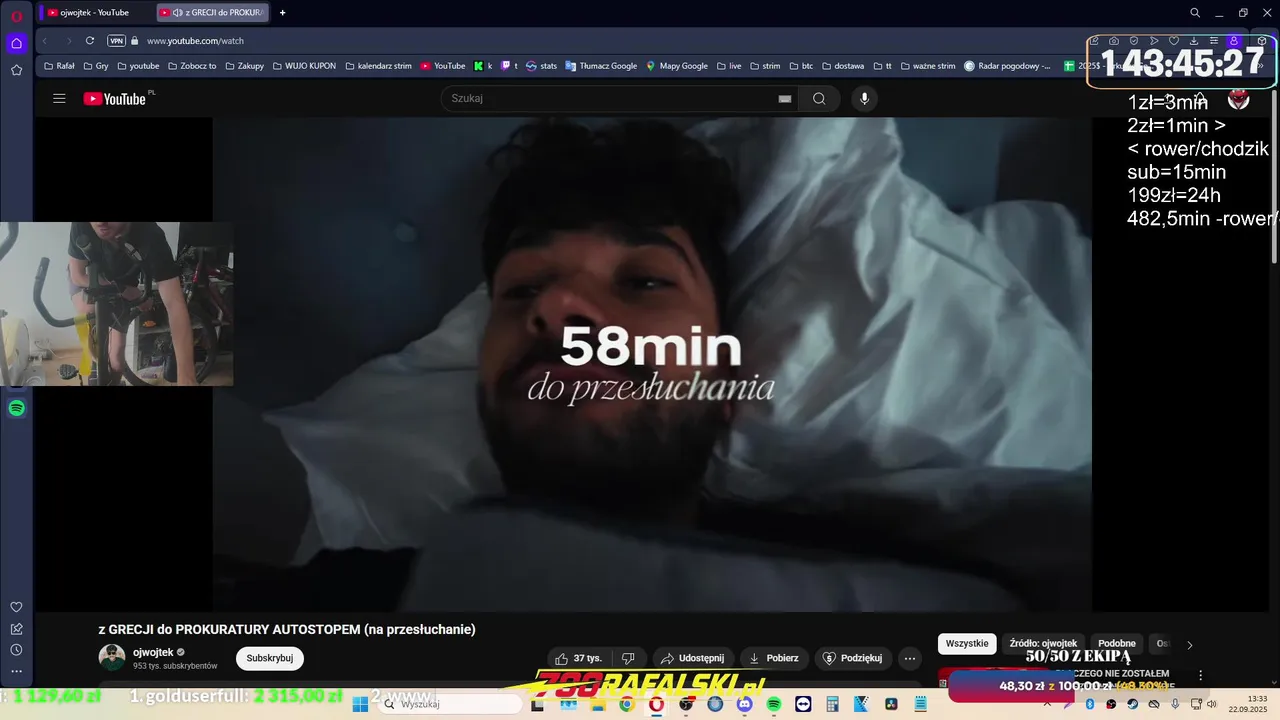Screen dimensions: 1280x720
Task: Open the Radar pogodowy bookmark
Action: (x=1007, y=66)
